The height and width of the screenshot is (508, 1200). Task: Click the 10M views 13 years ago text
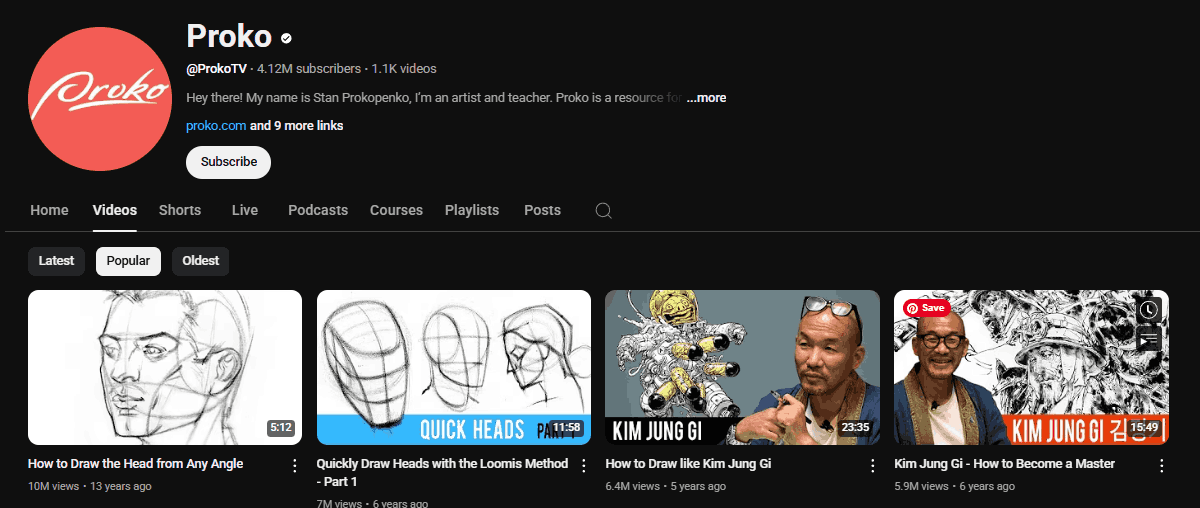pyautogui.click(x=90, y=486)
